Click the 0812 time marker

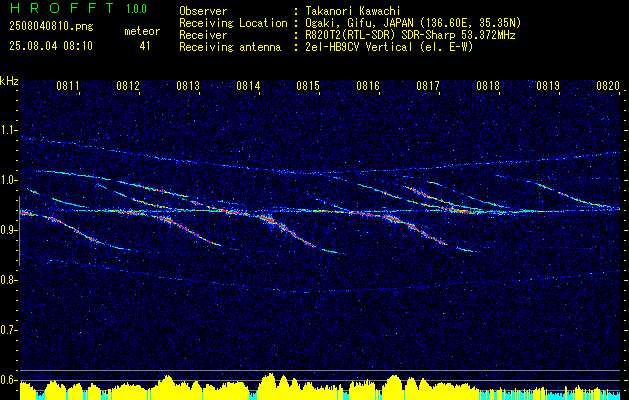click(x=128, y=85)
